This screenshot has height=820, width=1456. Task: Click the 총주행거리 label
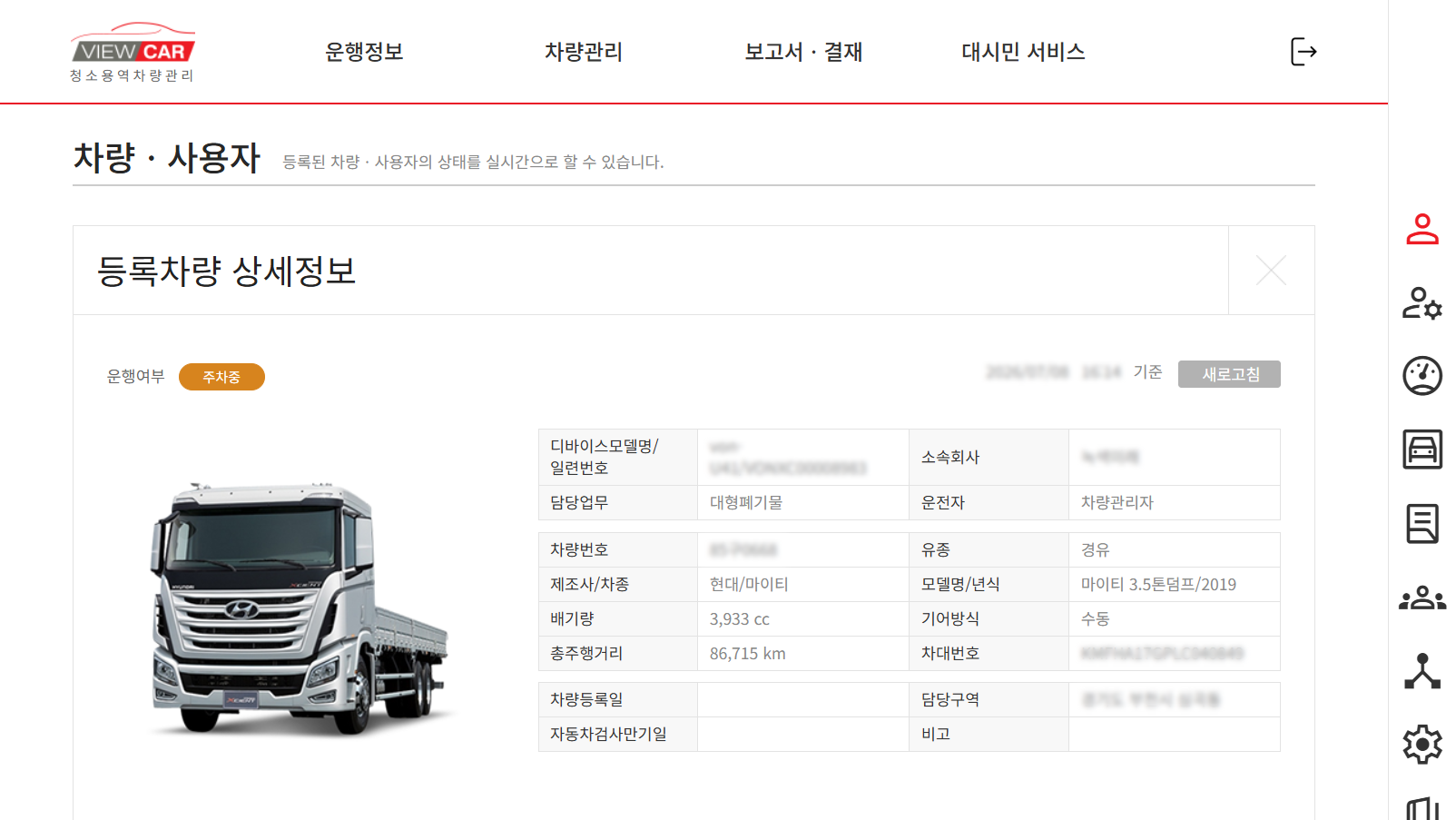[x=586, y=654]
